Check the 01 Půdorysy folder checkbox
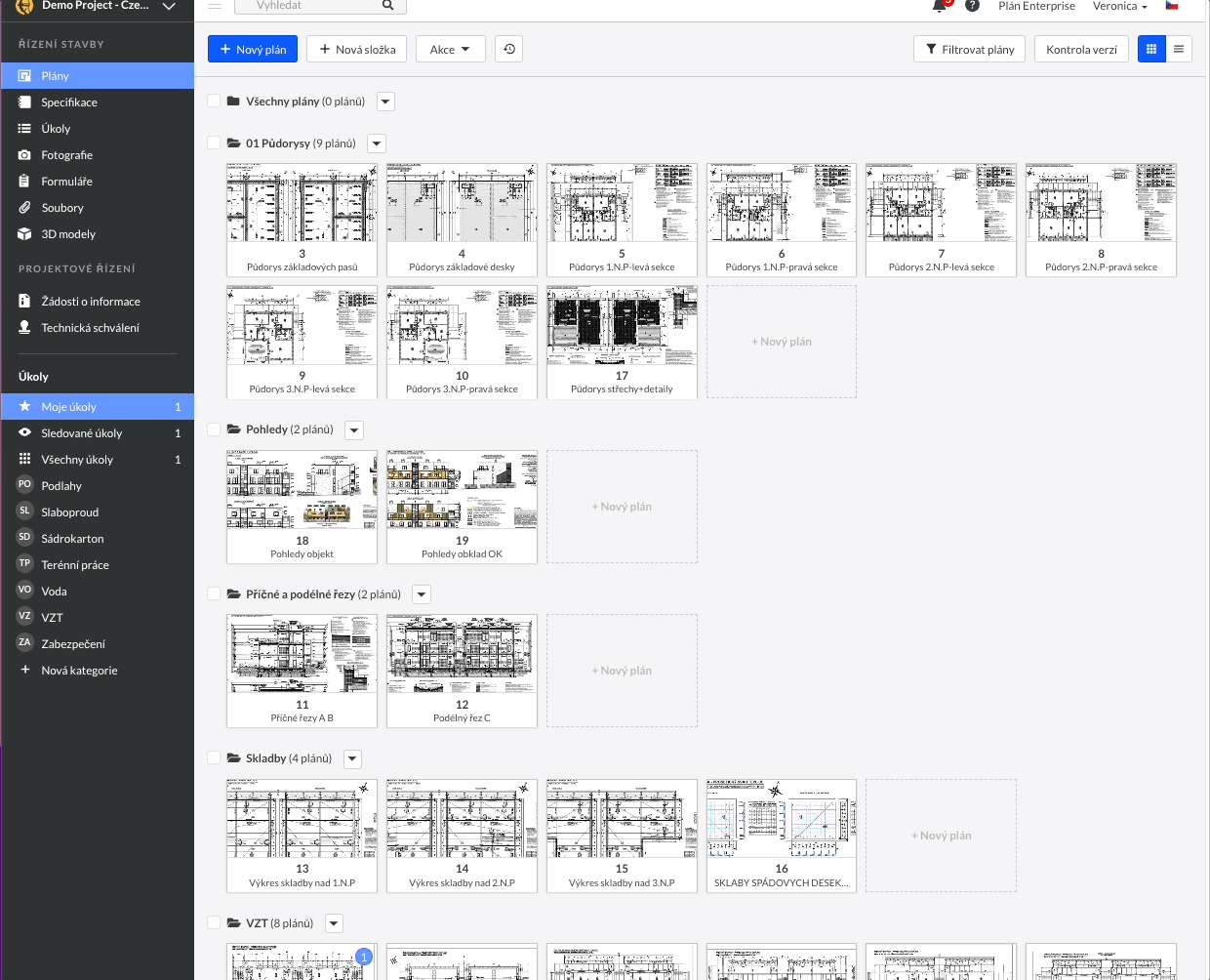 [x=214, y=143]
